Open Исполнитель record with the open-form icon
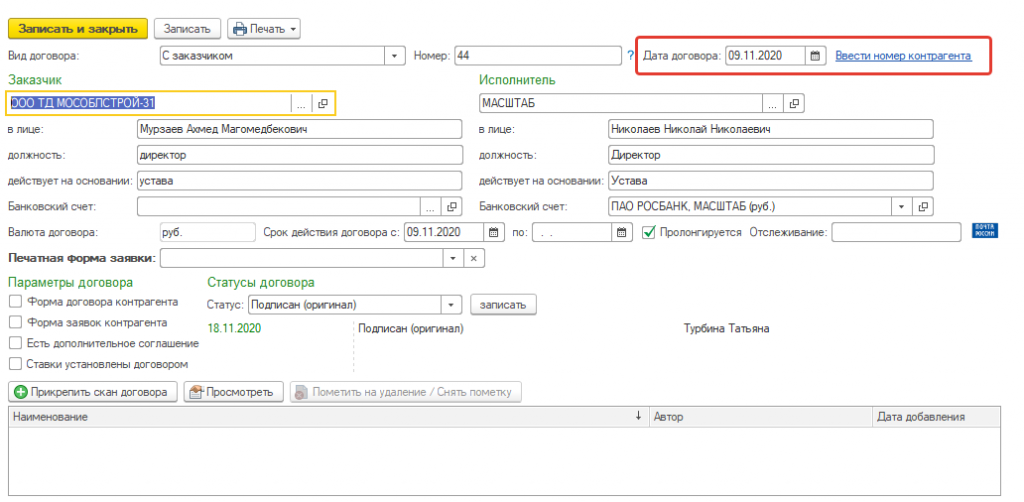The image size is (1024, 502). 794,103
